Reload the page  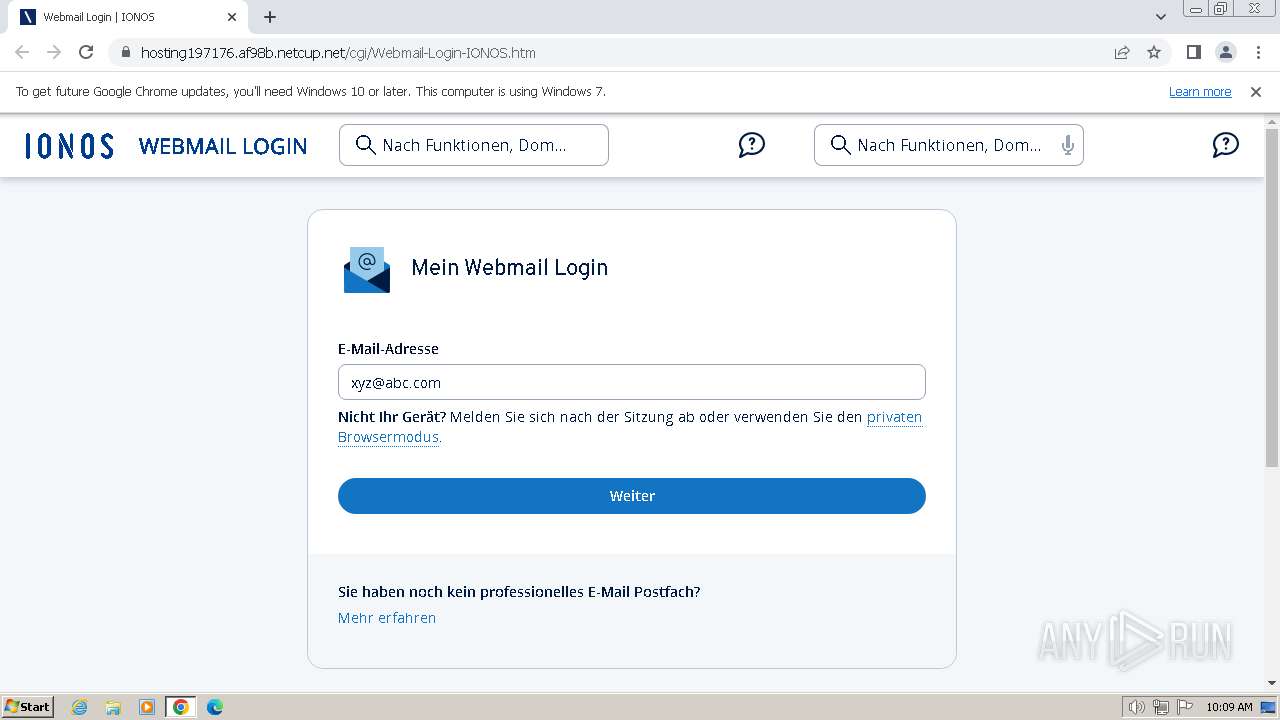click(86, 52)
